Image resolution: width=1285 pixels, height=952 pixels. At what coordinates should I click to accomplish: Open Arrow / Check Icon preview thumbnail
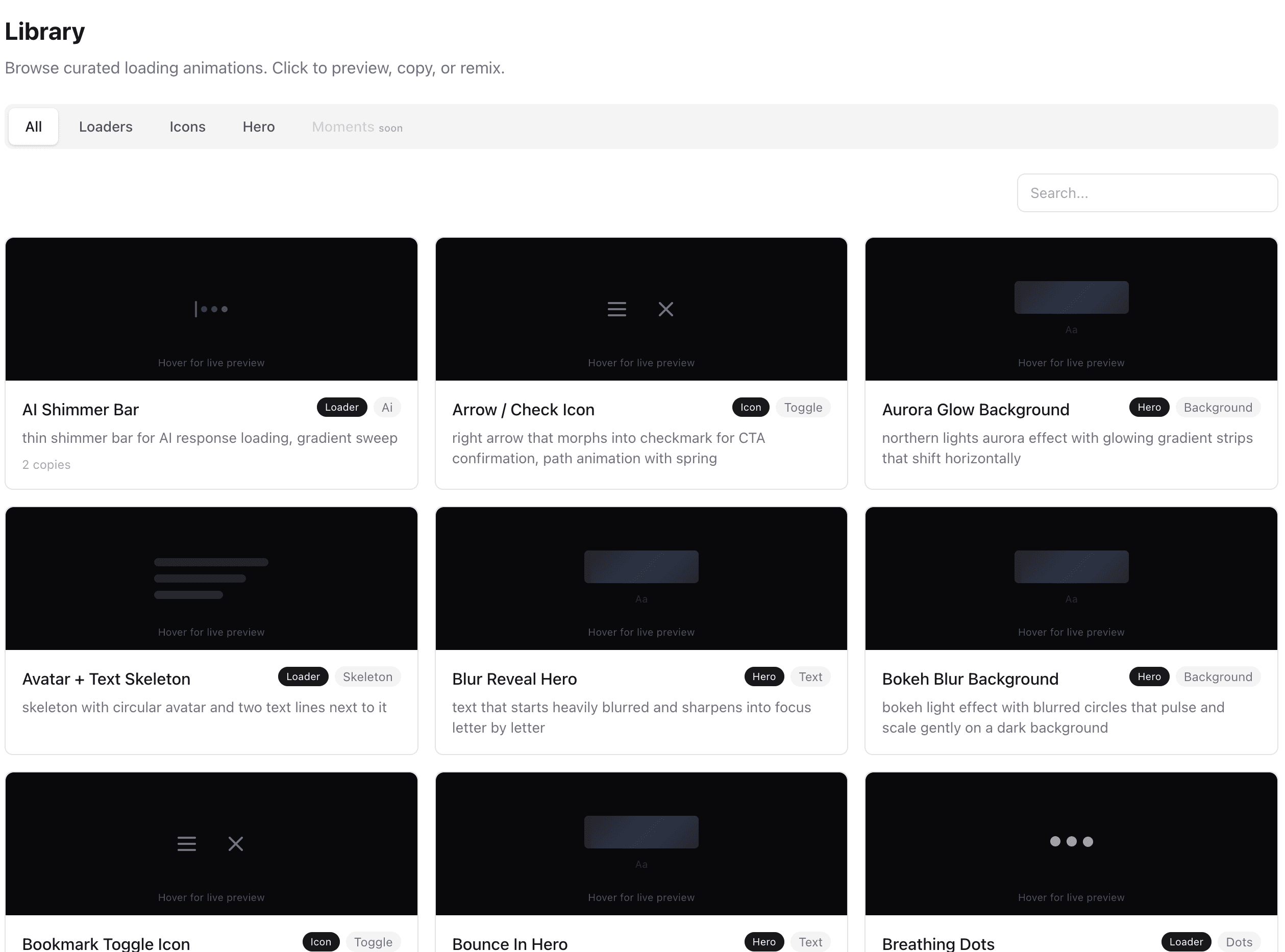click(641, 309)
